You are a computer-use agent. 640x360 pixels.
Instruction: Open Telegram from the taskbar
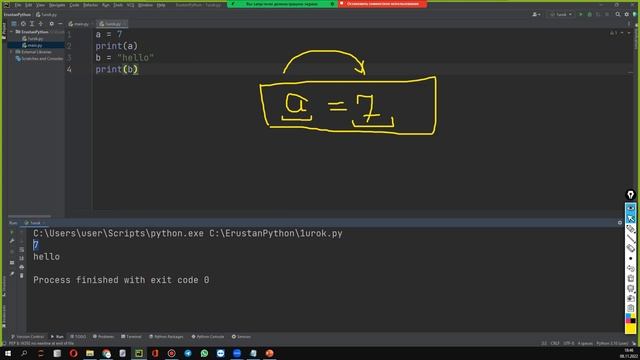coord(188,353)
